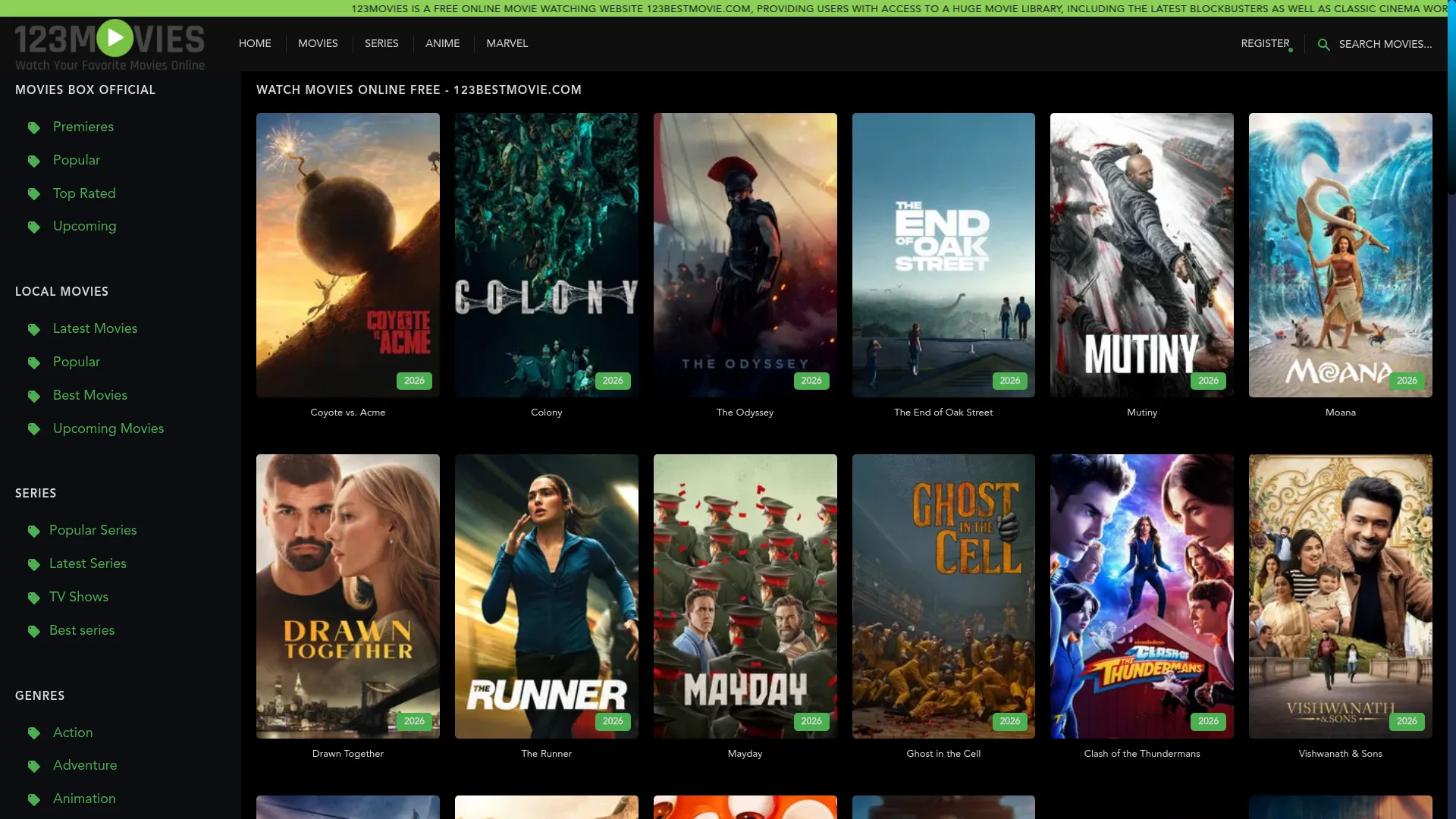
Task: Click the tag icon beside Action
Action: click(x=34, y=733)
